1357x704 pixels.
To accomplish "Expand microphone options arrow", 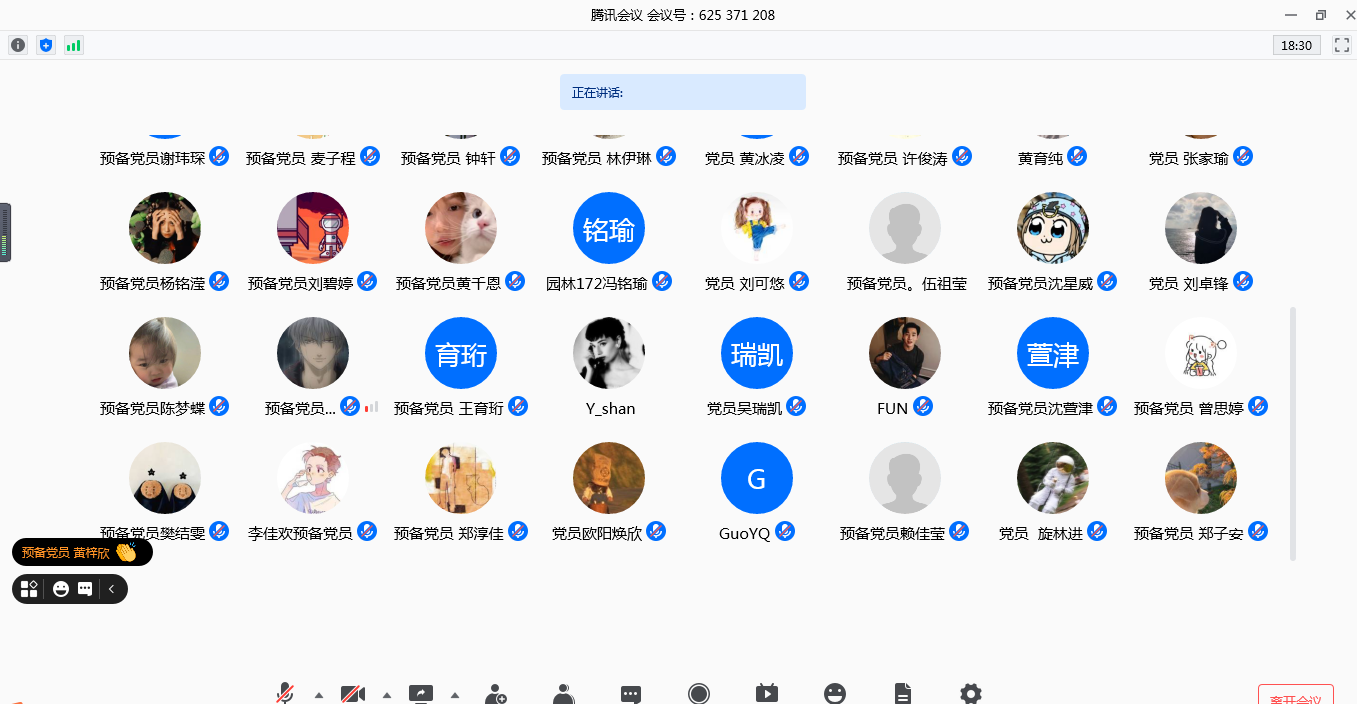I will point(319,695).
